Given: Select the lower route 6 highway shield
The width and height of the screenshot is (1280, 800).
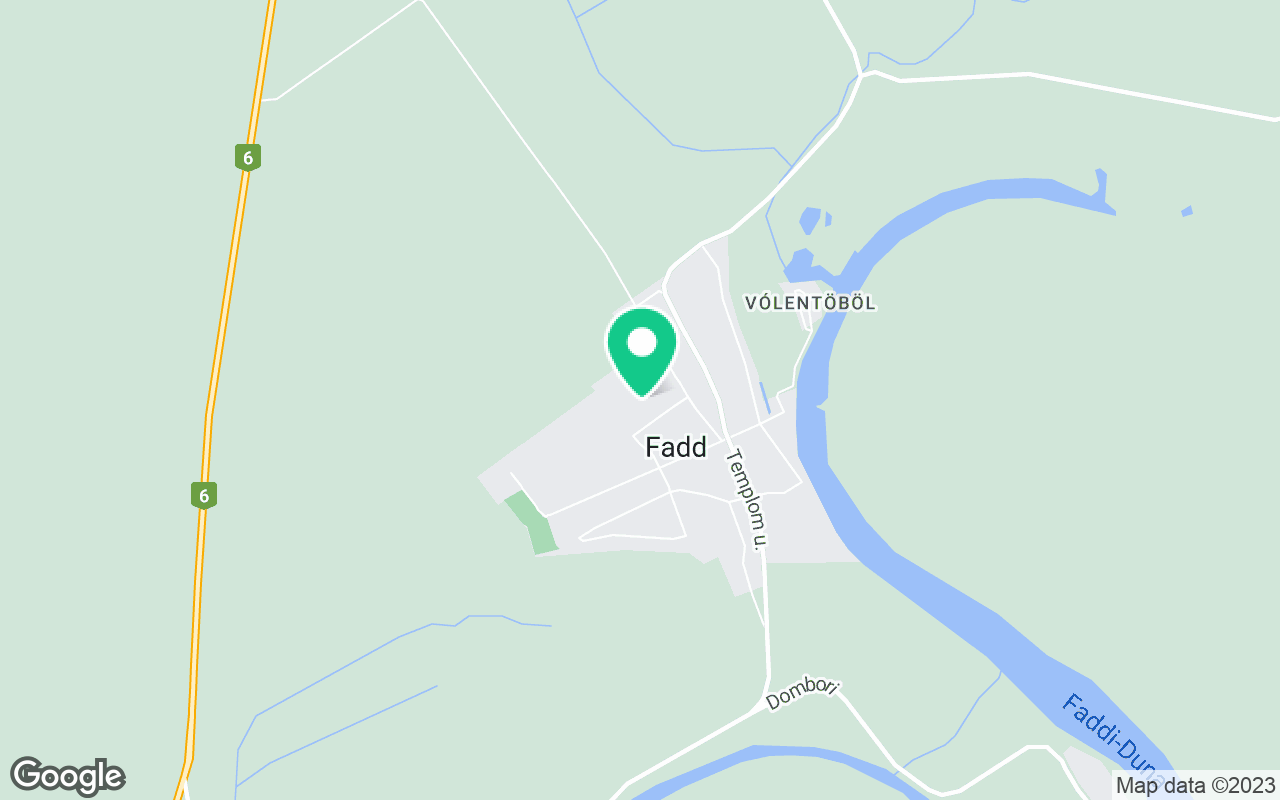Looking at the screenshot, I should [204, 495].
